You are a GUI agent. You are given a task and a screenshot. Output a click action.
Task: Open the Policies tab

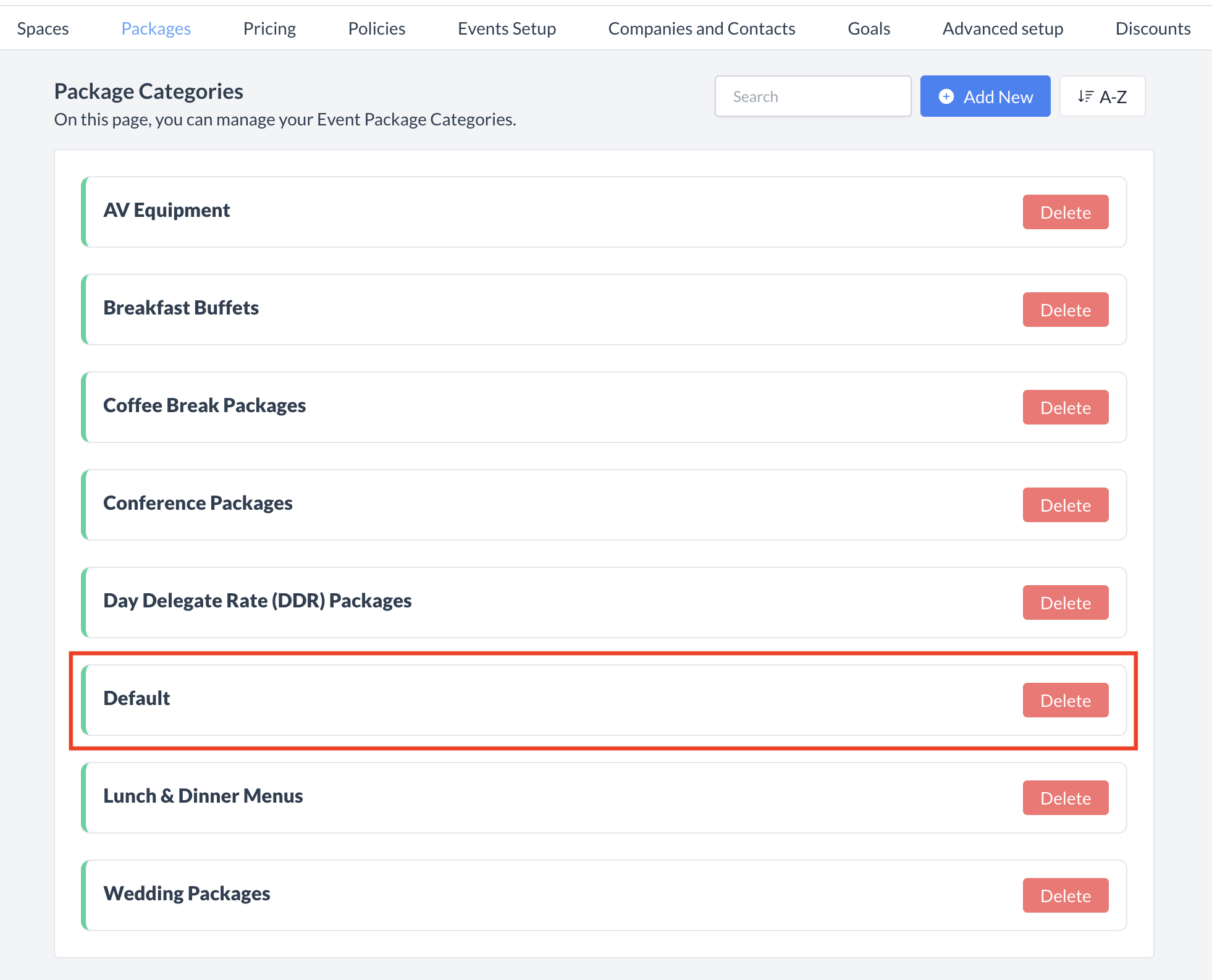pyautogui.click(x=376, y=28)
